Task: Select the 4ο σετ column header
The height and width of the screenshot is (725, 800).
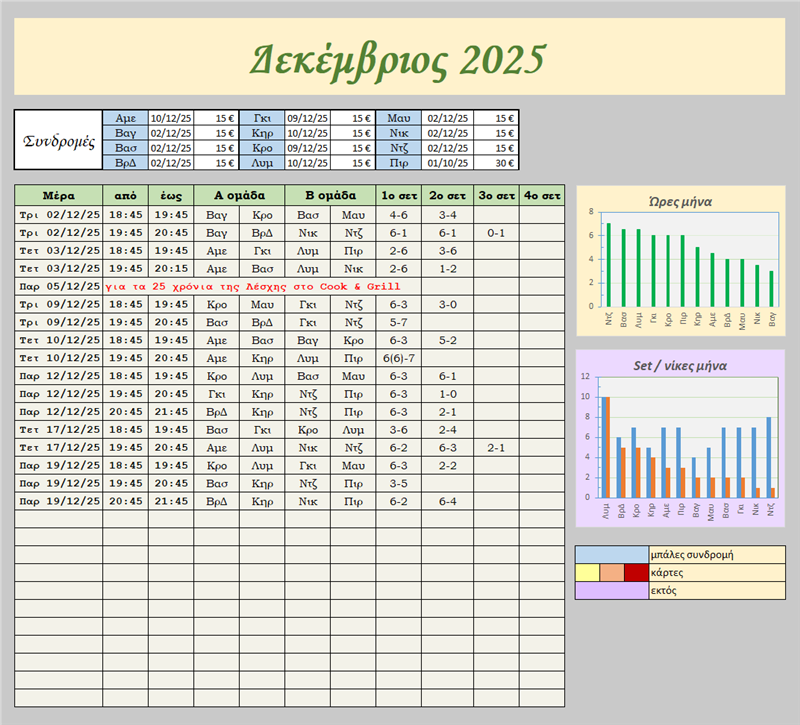Action: (541, 195)
